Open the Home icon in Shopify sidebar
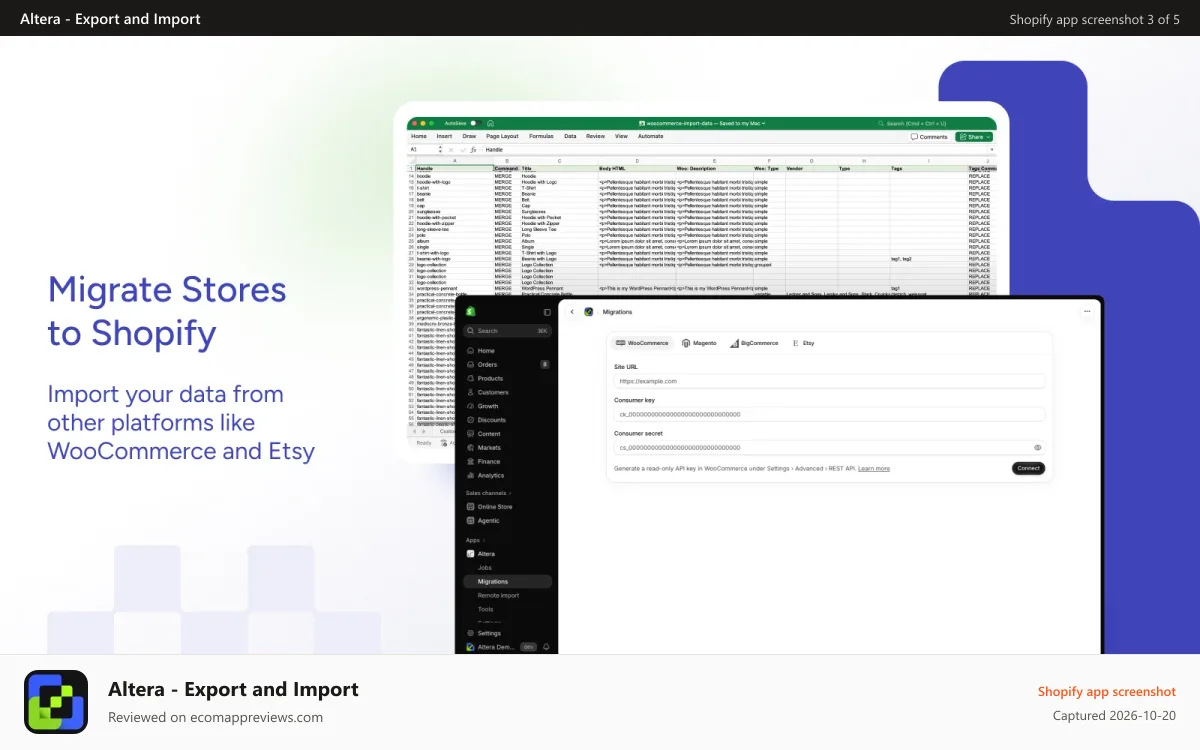This screenshot has width=1200, height=750. coord(470,351)
